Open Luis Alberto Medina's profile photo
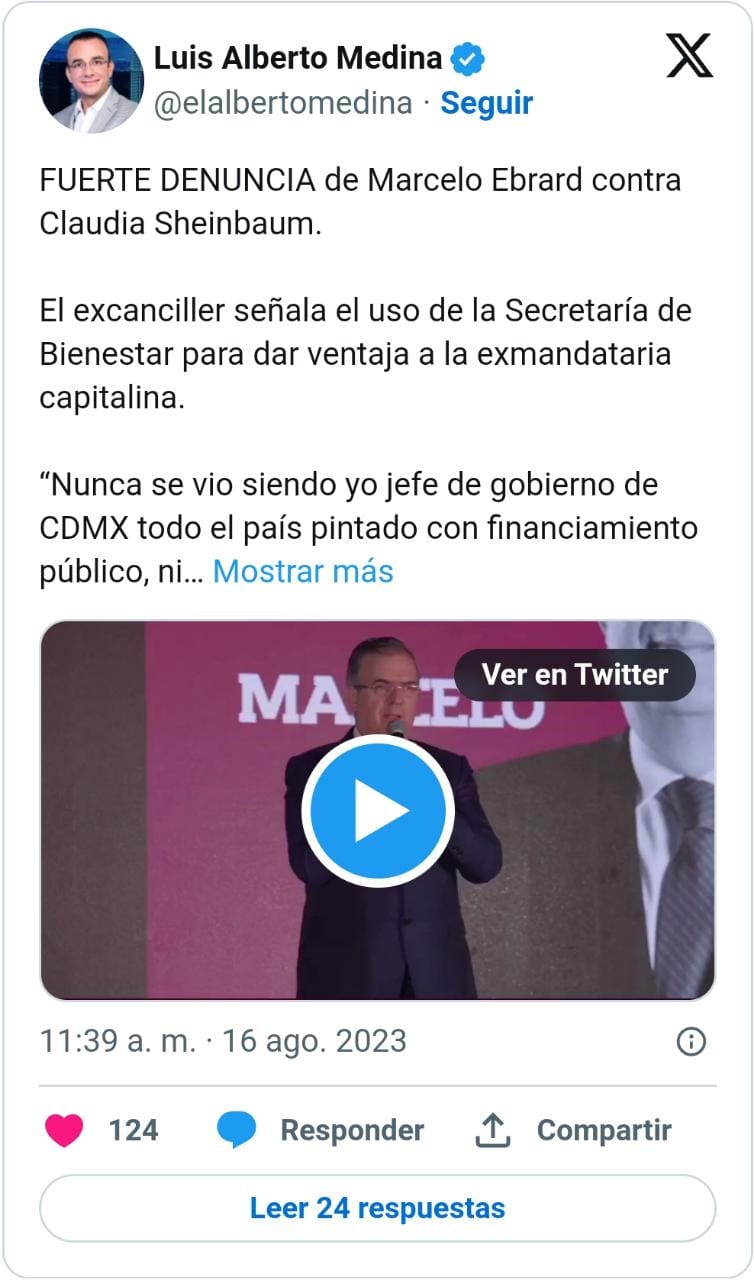754x1280 pixels. pyautogui.click(x=91, y=80)
